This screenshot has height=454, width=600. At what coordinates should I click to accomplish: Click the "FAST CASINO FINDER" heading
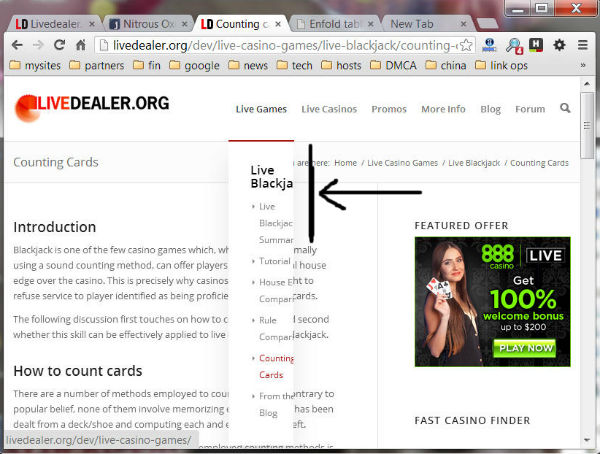tap(472, 420)
